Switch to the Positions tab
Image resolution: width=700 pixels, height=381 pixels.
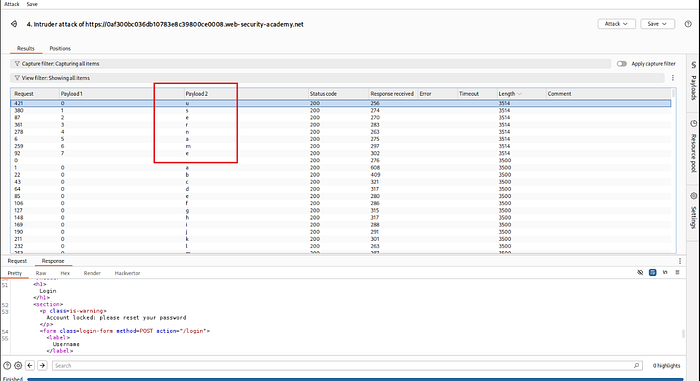(x=60, y=48)
